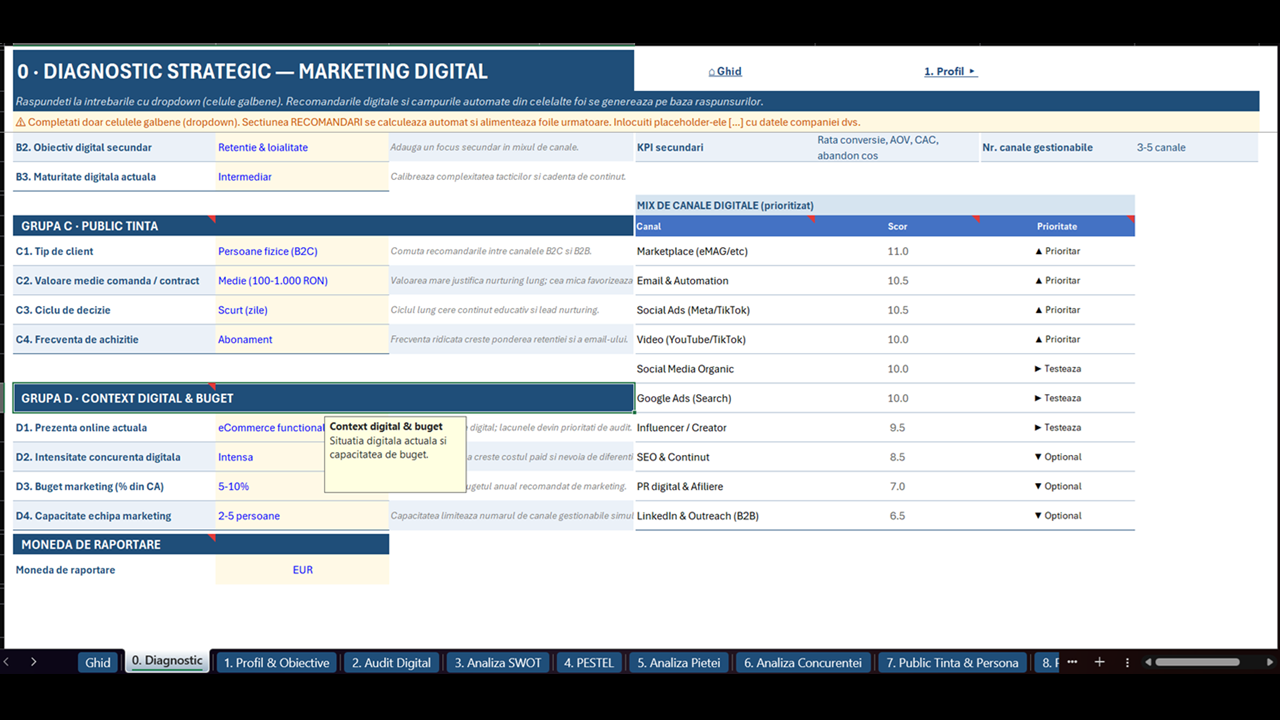Screen dimensions: 1280x720
Task: Open C4 Frecventa de achizitie dropdown 'Abonament'
Action: [302, 339]
